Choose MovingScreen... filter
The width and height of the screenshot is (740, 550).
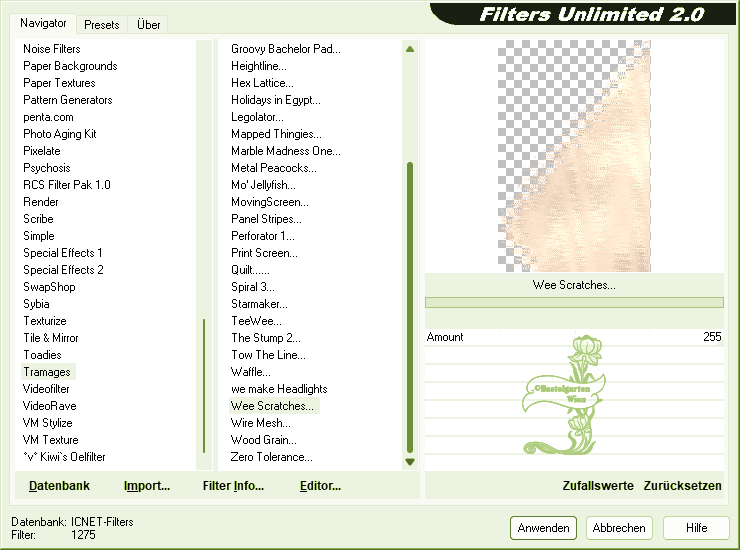click(269, 202)
